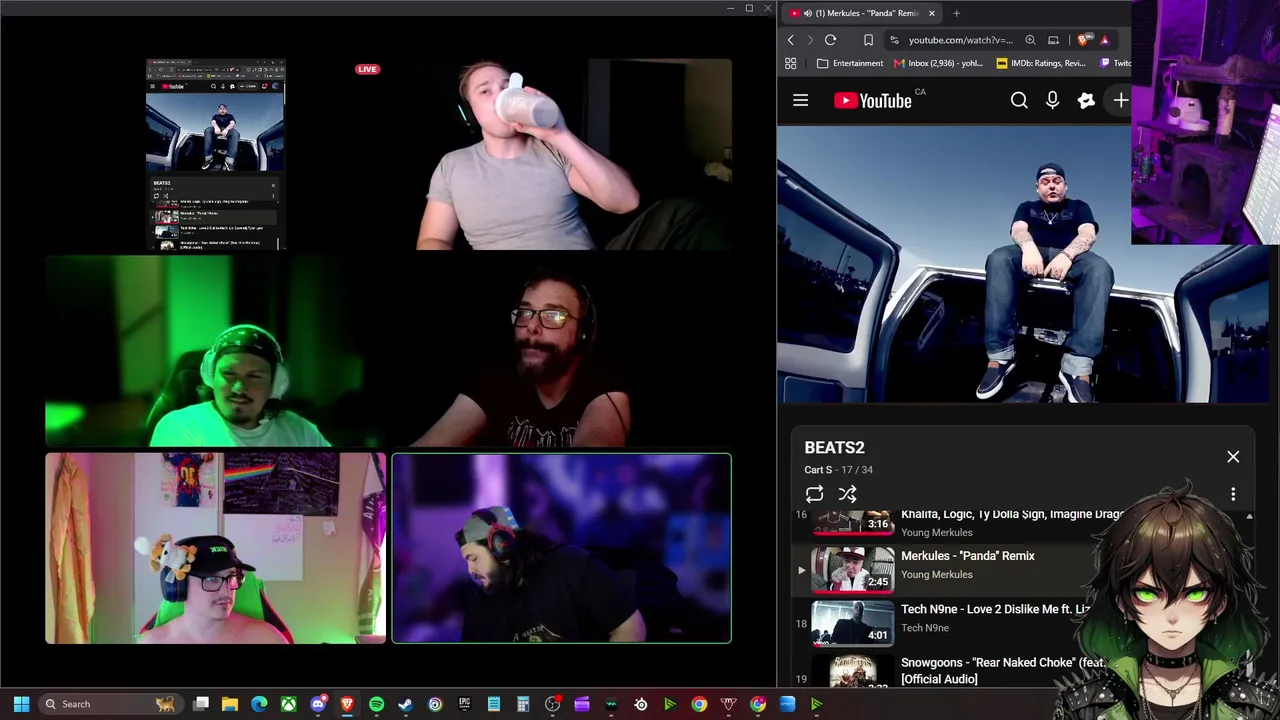This screenshot has width=1280, height=720.
Task: Open the first Google Chrome taskbar icon
Action: pyautogui.click(x=699, y=704)
